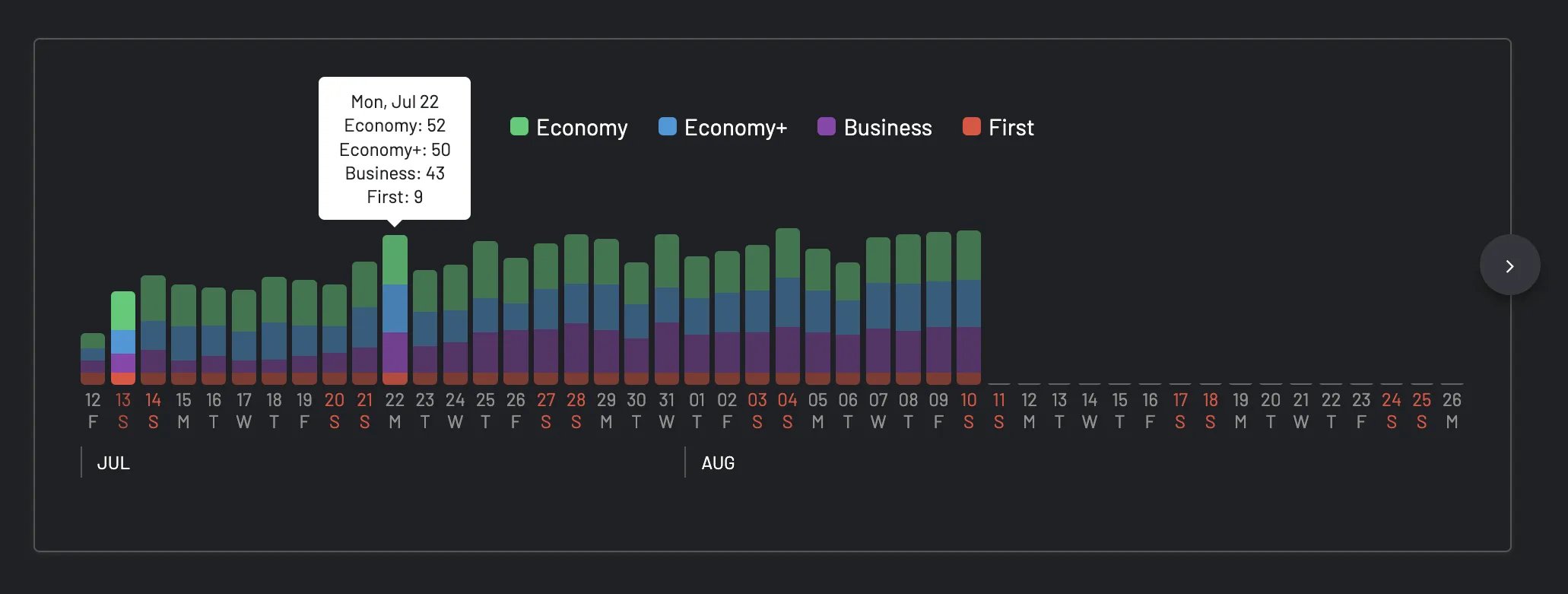The width and height of the screenshot is (1568, 594).
Task: Click the red date label 13
Action: click(x=123, y=411)
